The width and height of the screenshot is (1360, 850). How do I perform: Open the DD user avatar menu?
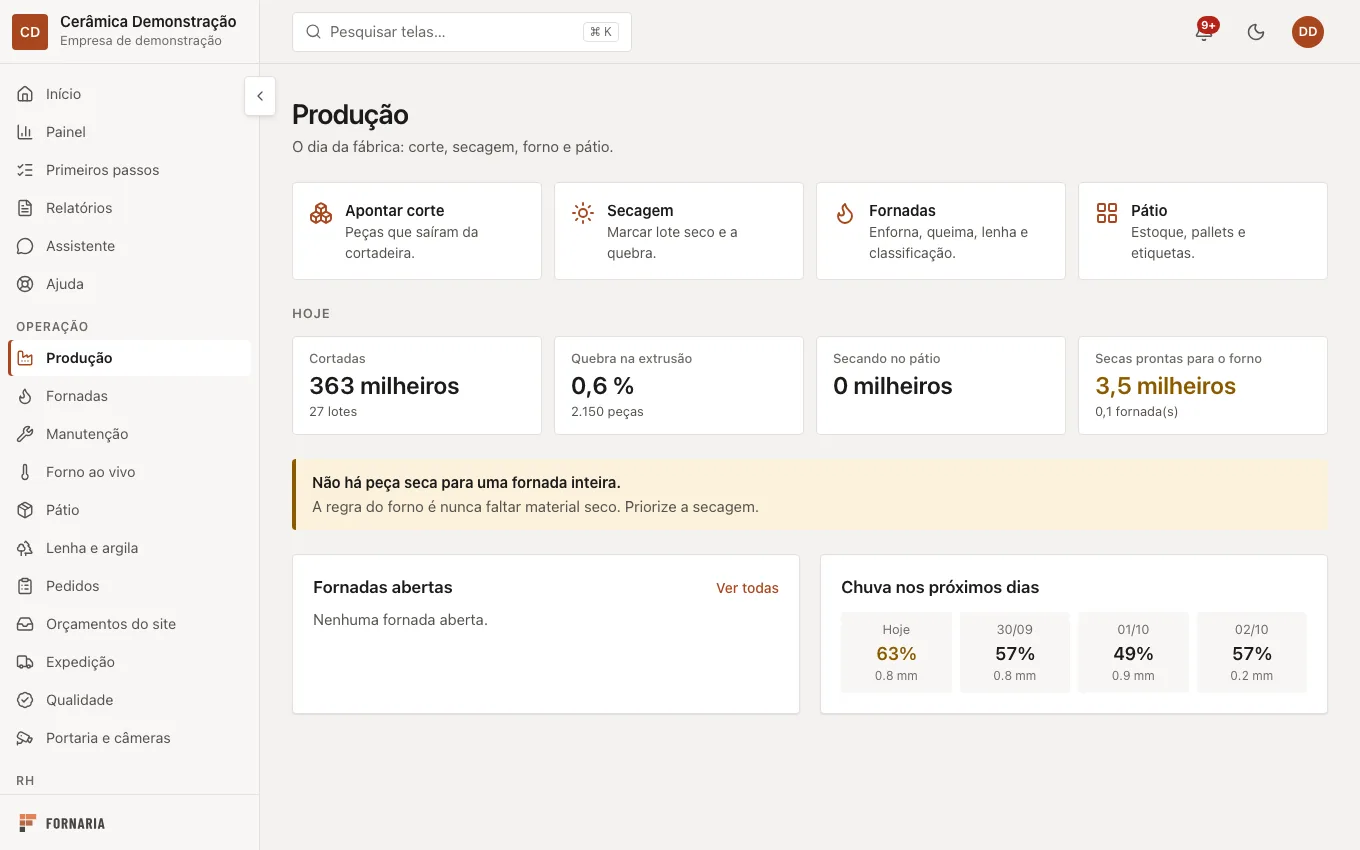point(1308,32)
